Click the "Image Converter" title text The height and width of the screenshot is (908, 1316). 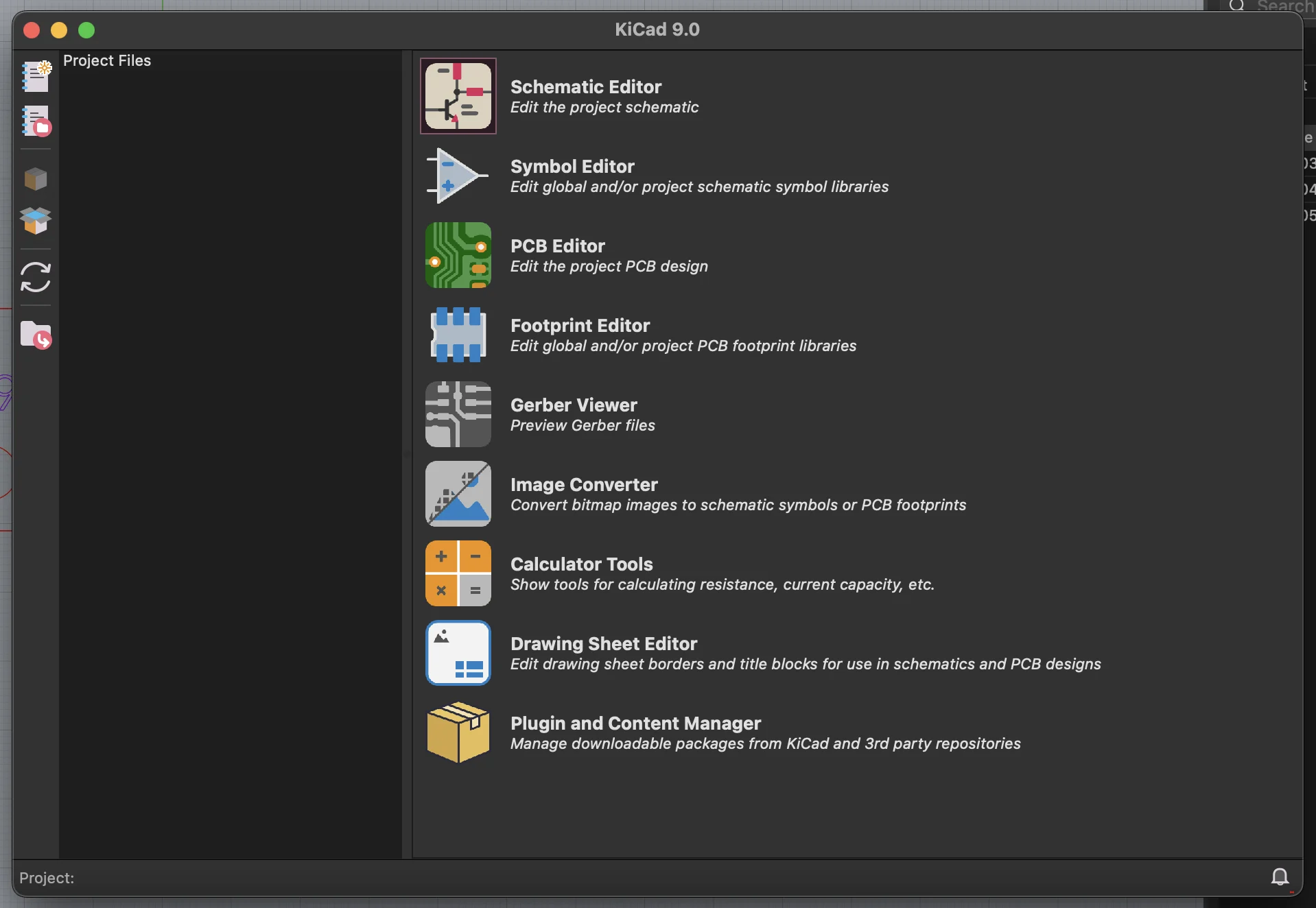coord(584,484)
